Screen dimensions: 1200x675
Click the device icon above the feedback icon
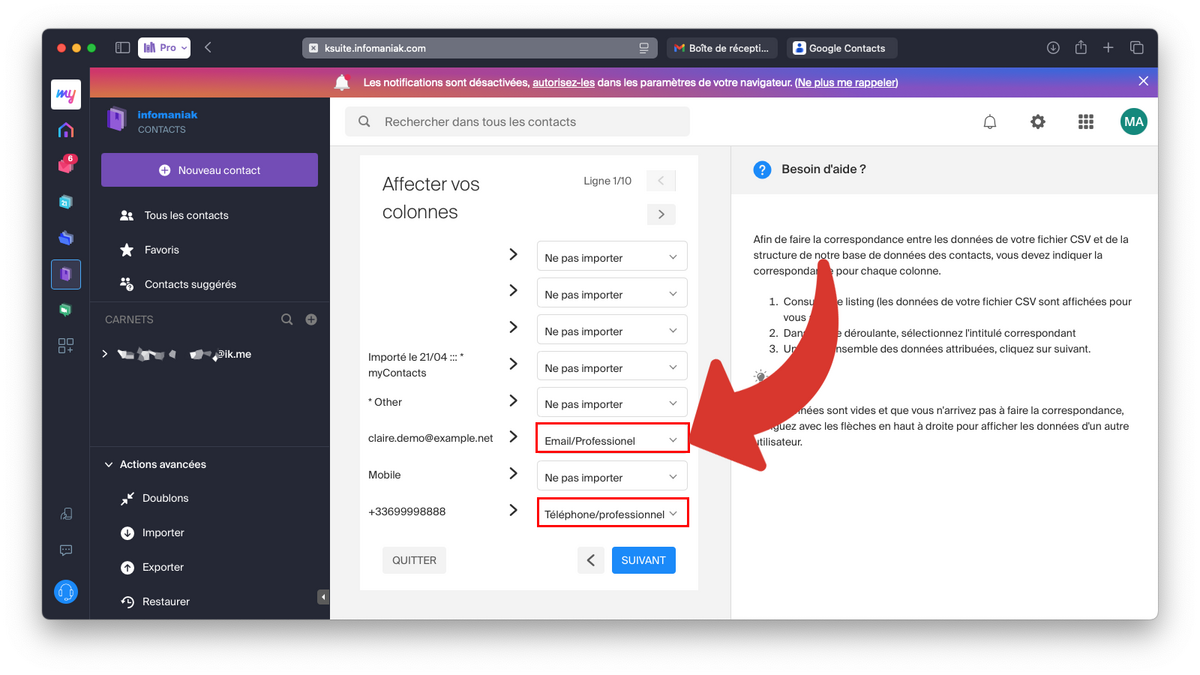click(x=66, y=514)
